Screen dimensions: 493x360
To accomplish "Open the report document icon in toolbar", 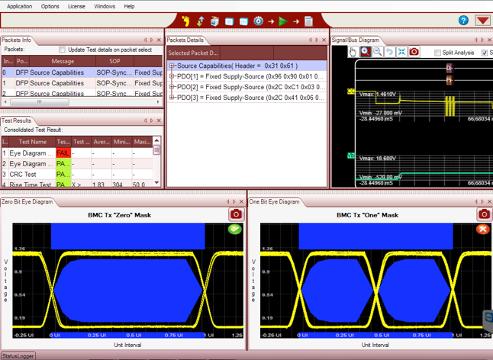I will pos(309,21).
